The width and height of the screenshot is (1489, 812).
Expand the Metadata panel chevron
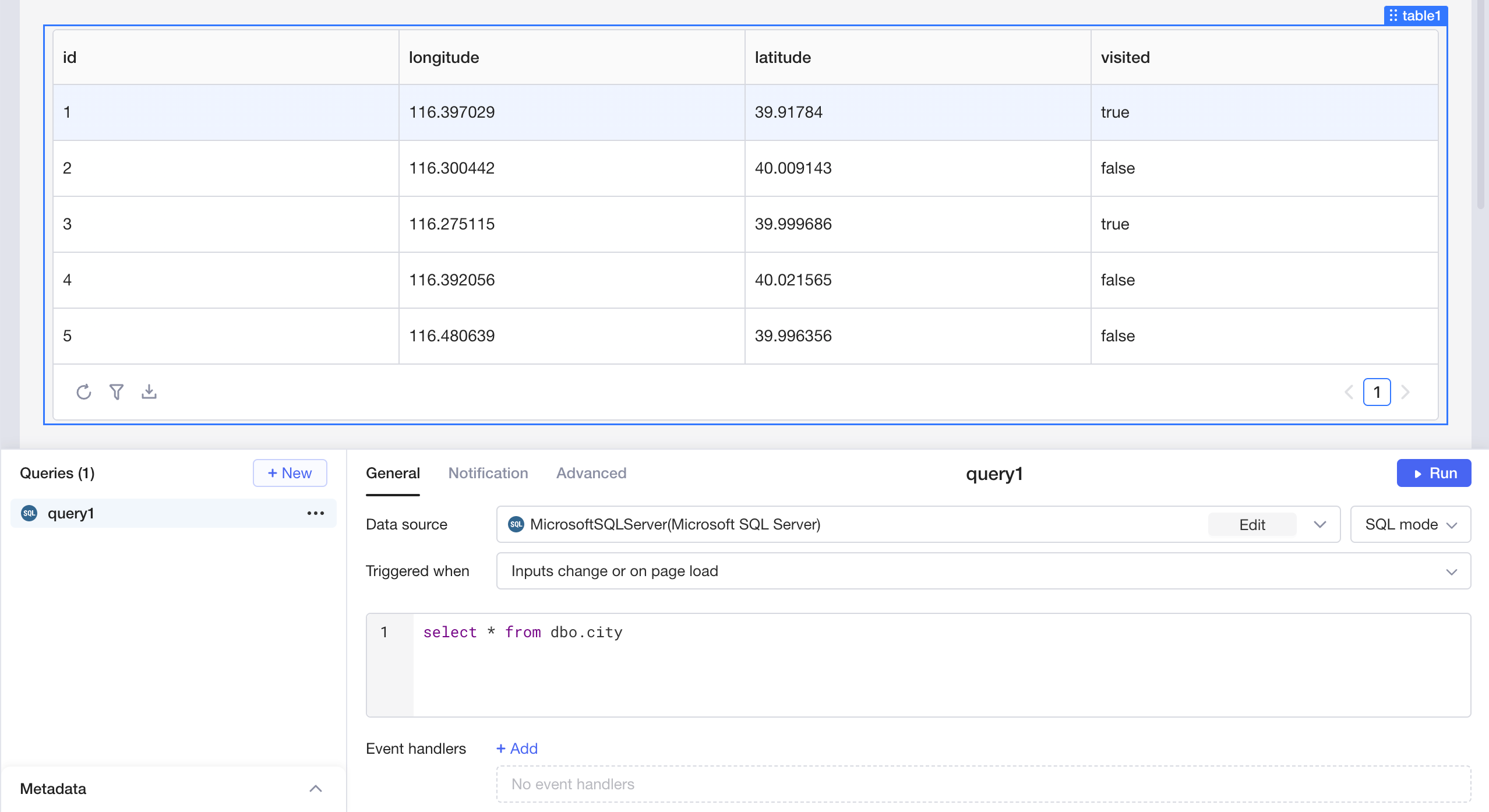coord(316,789)
